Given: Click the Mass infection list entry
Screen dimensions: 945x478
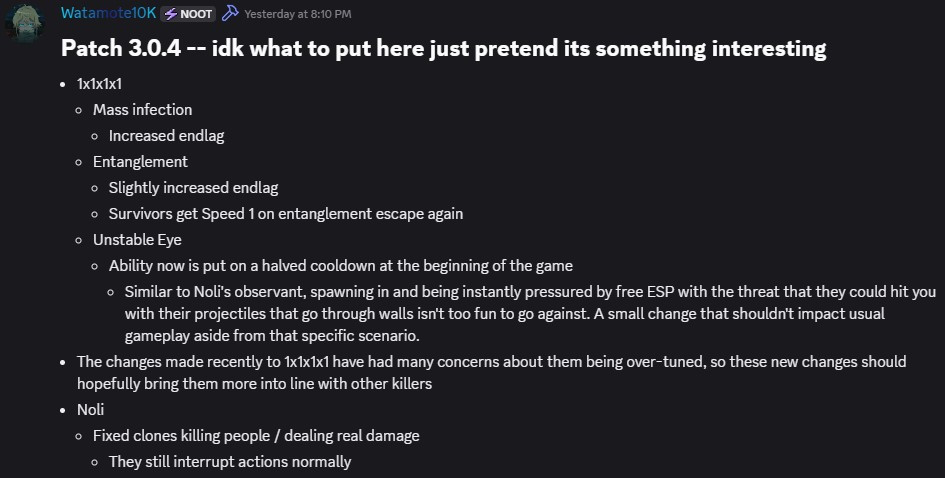Looking at the screenshot, I should click(142, 109).
